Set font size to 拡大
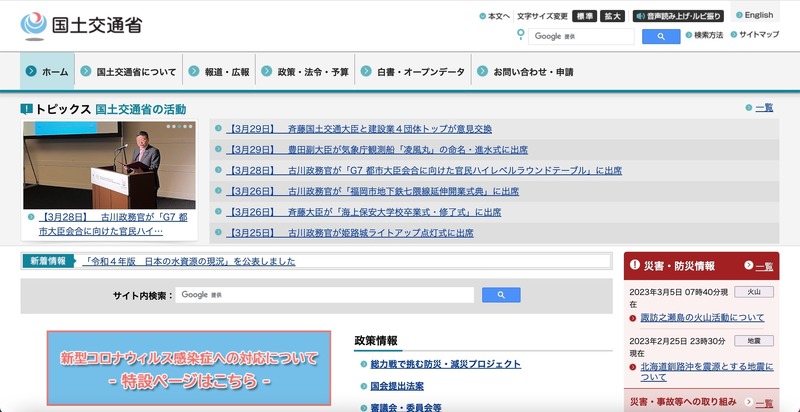 coord(613,16)
